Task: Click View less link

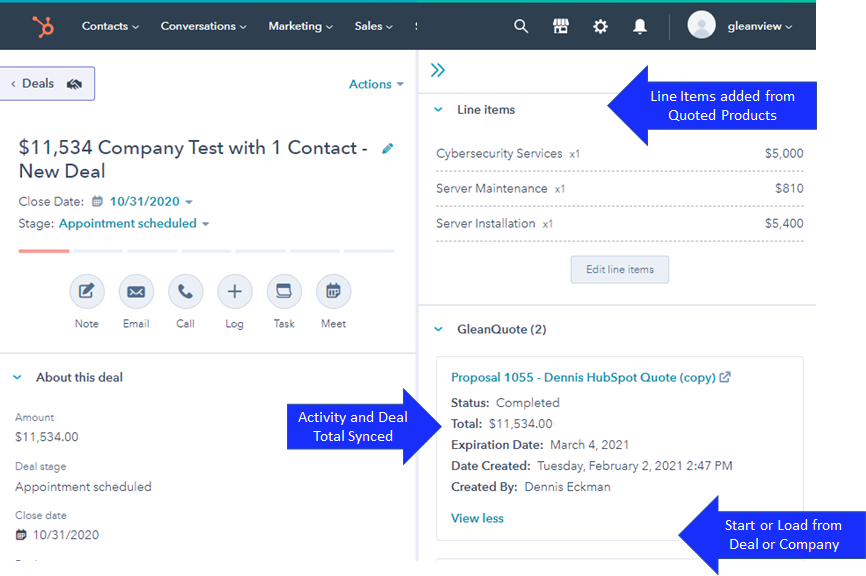Action: pyautogui.click(x=477, y=518)
